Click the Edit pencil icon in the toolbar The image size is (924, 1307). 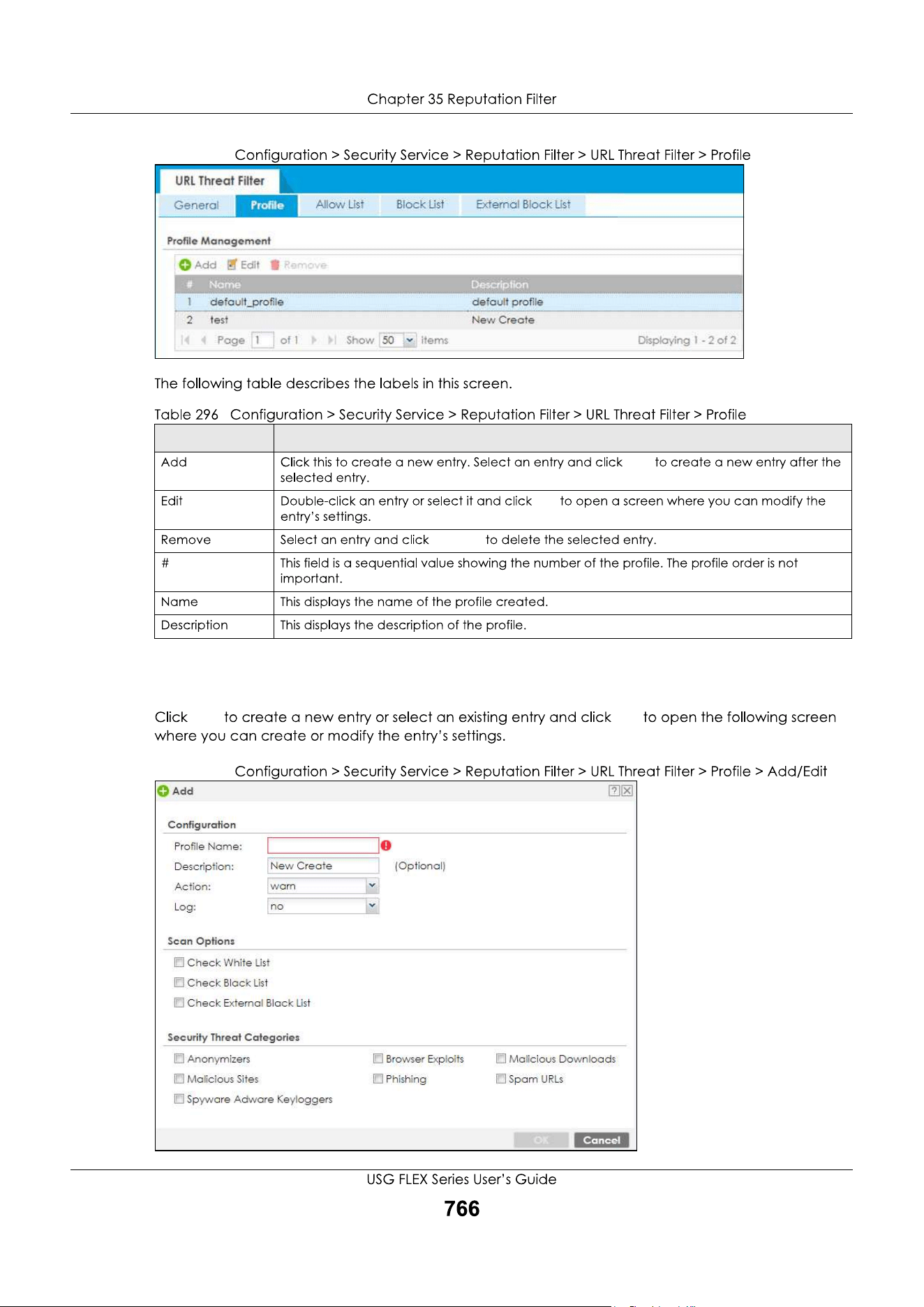tap(232, 265)
